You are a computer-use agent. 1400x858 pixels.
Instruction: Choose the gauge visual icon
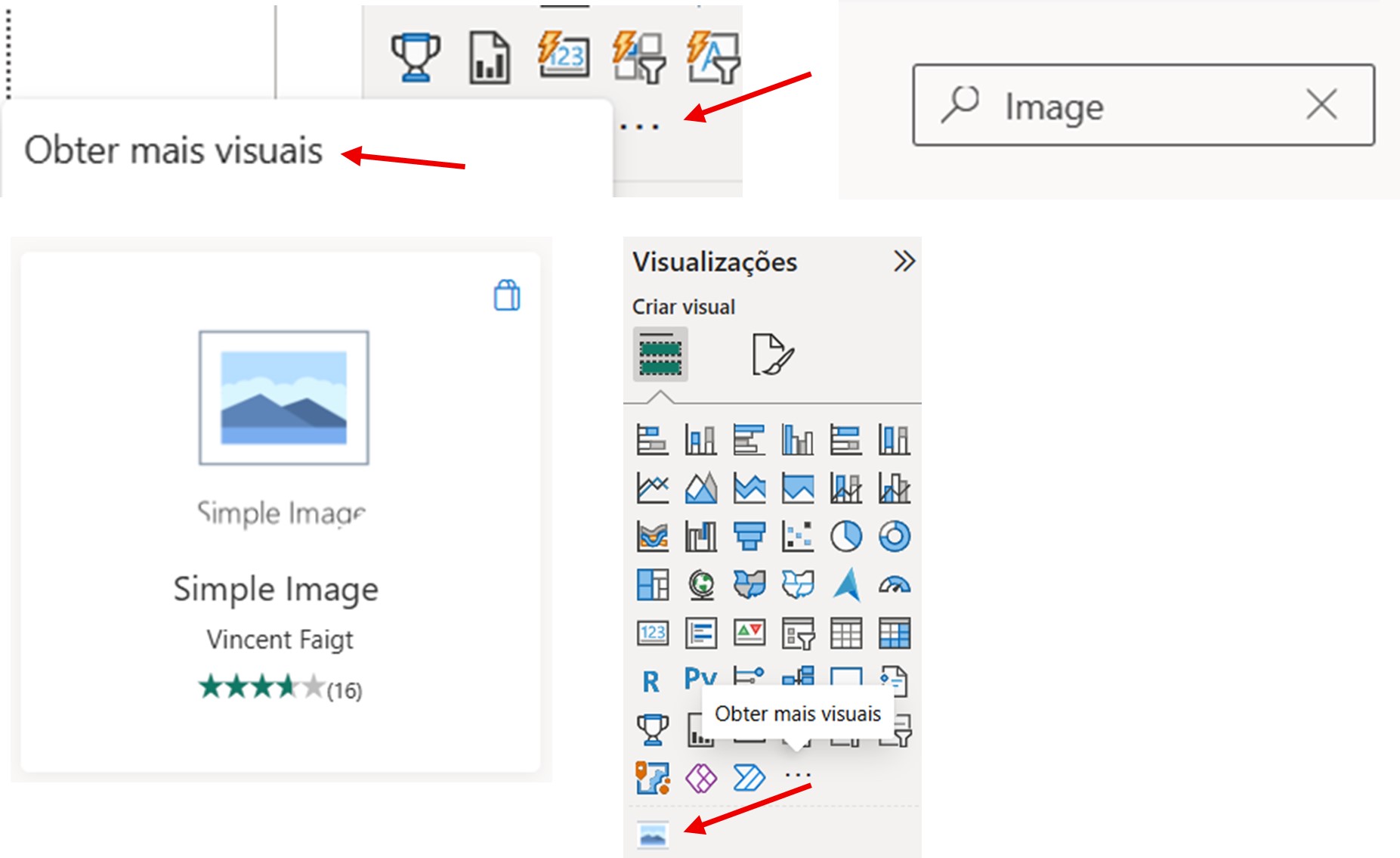(x=895, y=585)
